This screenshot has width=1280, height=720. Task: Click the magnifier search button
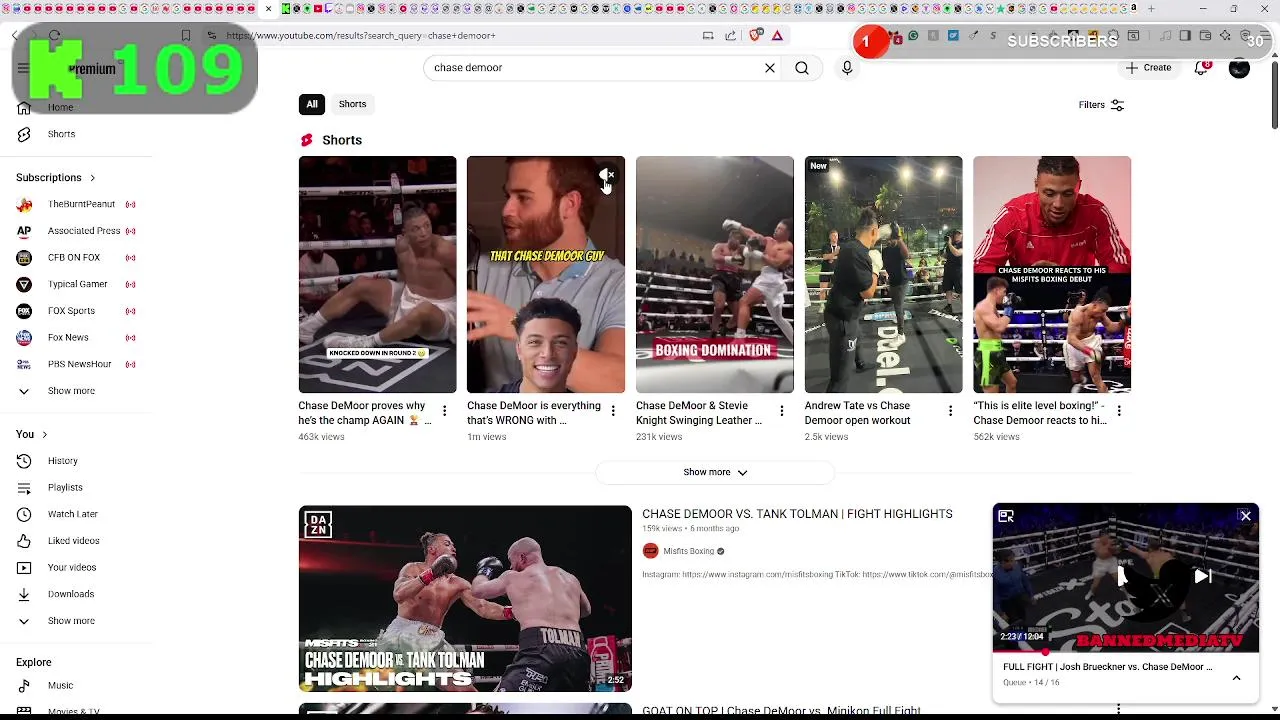tap(802, 68)
